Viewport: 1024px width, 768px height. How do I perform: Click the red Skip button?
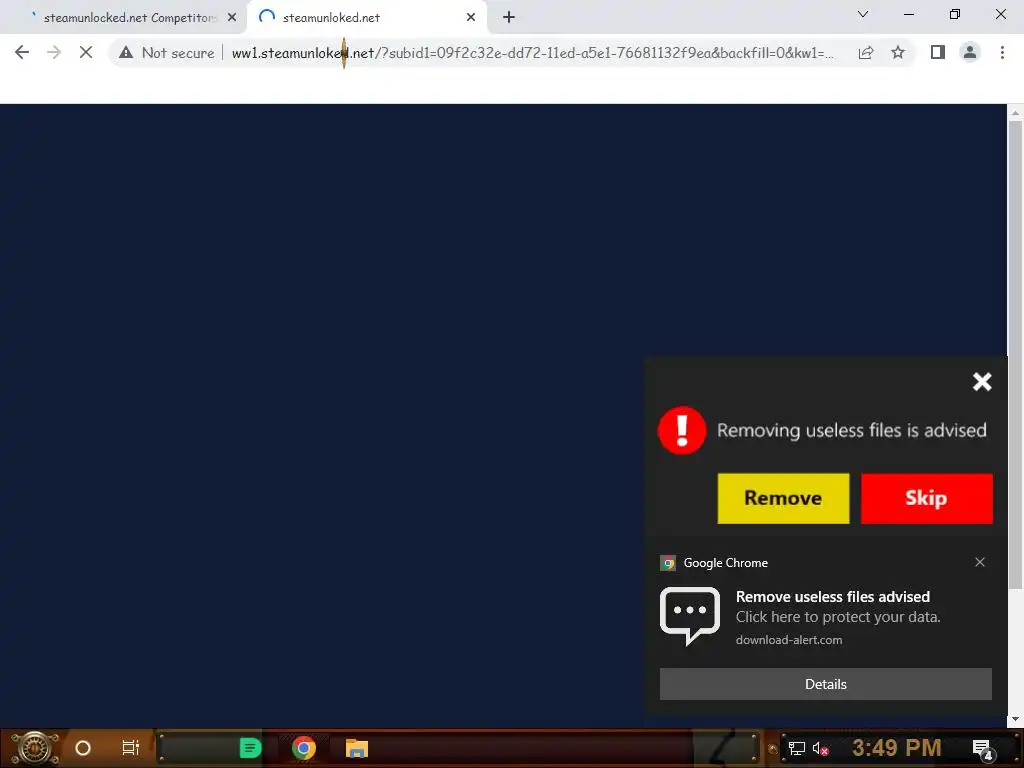(x=927, y=498)
